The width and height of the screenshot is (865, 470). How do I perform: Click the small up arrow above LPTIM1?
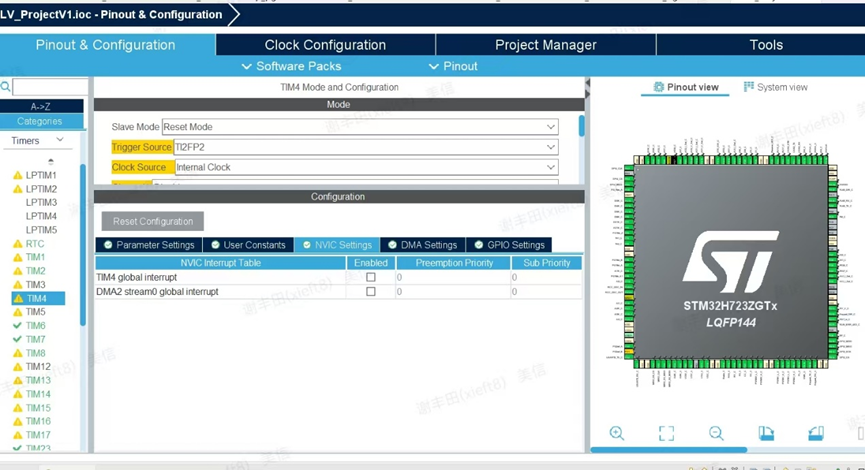[51, 162]
